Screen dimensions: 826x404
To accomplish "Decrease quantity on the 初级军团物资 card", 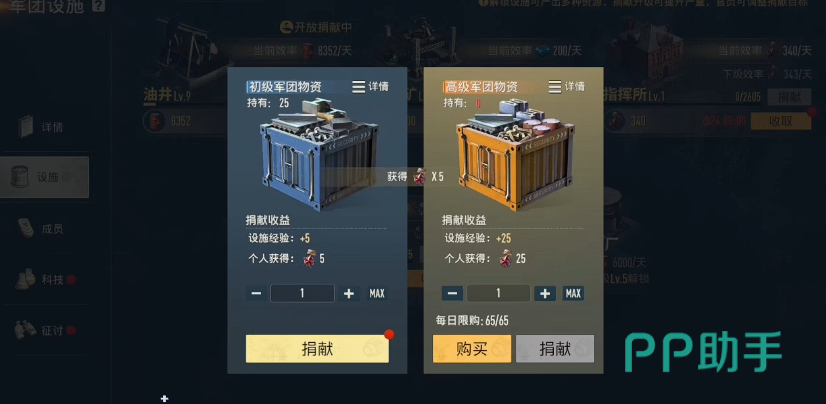I will click(256, 293).
